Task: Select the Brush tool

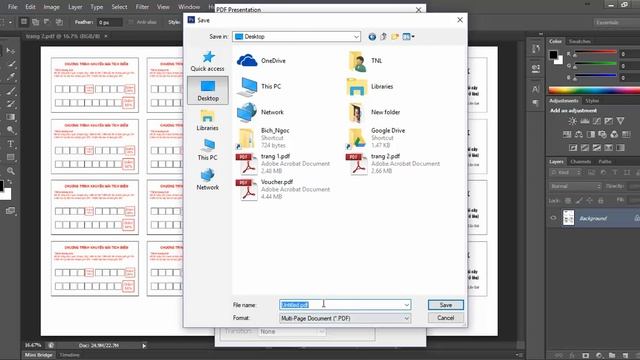Action: 11,91
